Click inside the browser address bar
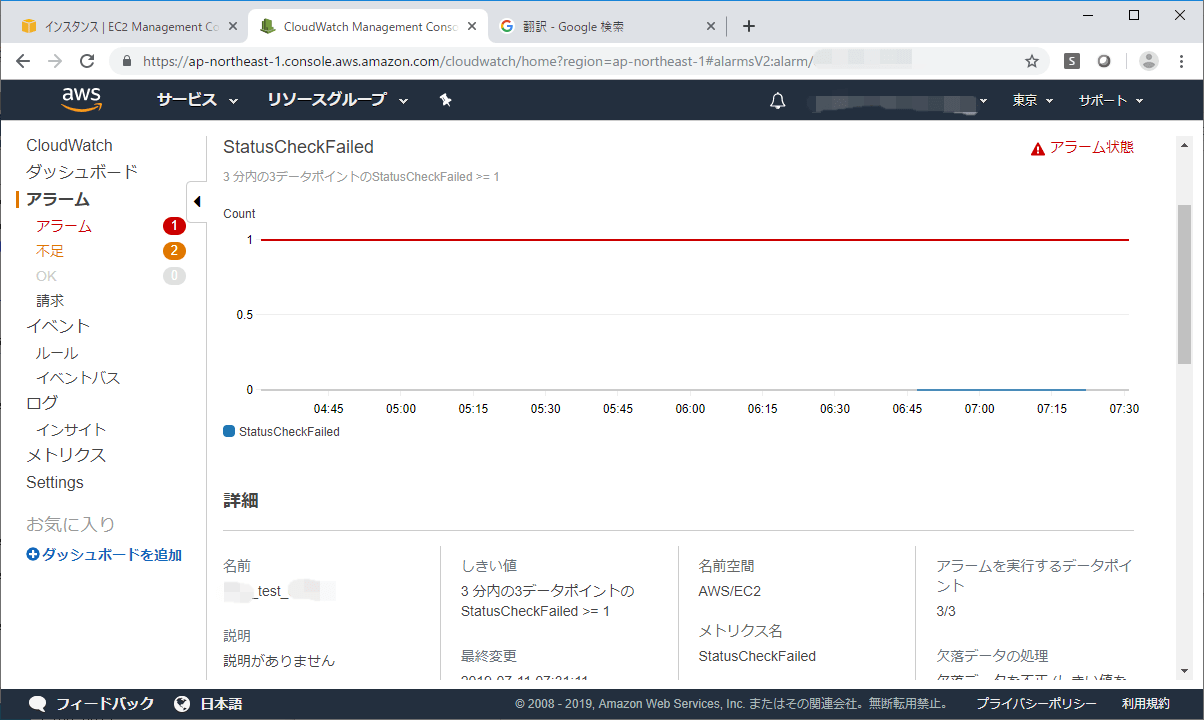Screen dimensions: 1204x720 click(x=500, y=61)
